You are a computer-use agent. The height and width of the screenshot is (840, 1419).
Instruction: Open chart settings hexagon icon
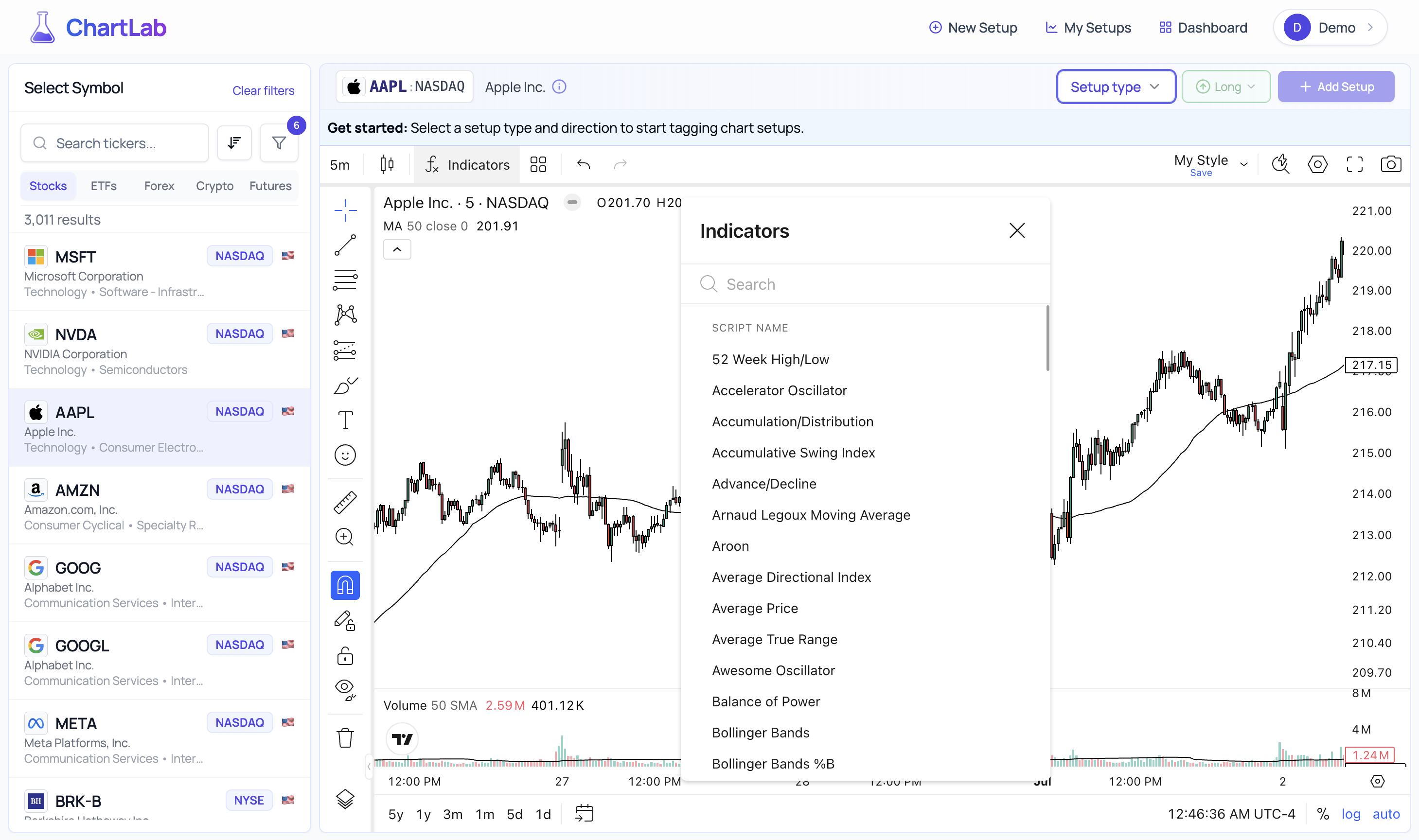[x=1318, y=164]
